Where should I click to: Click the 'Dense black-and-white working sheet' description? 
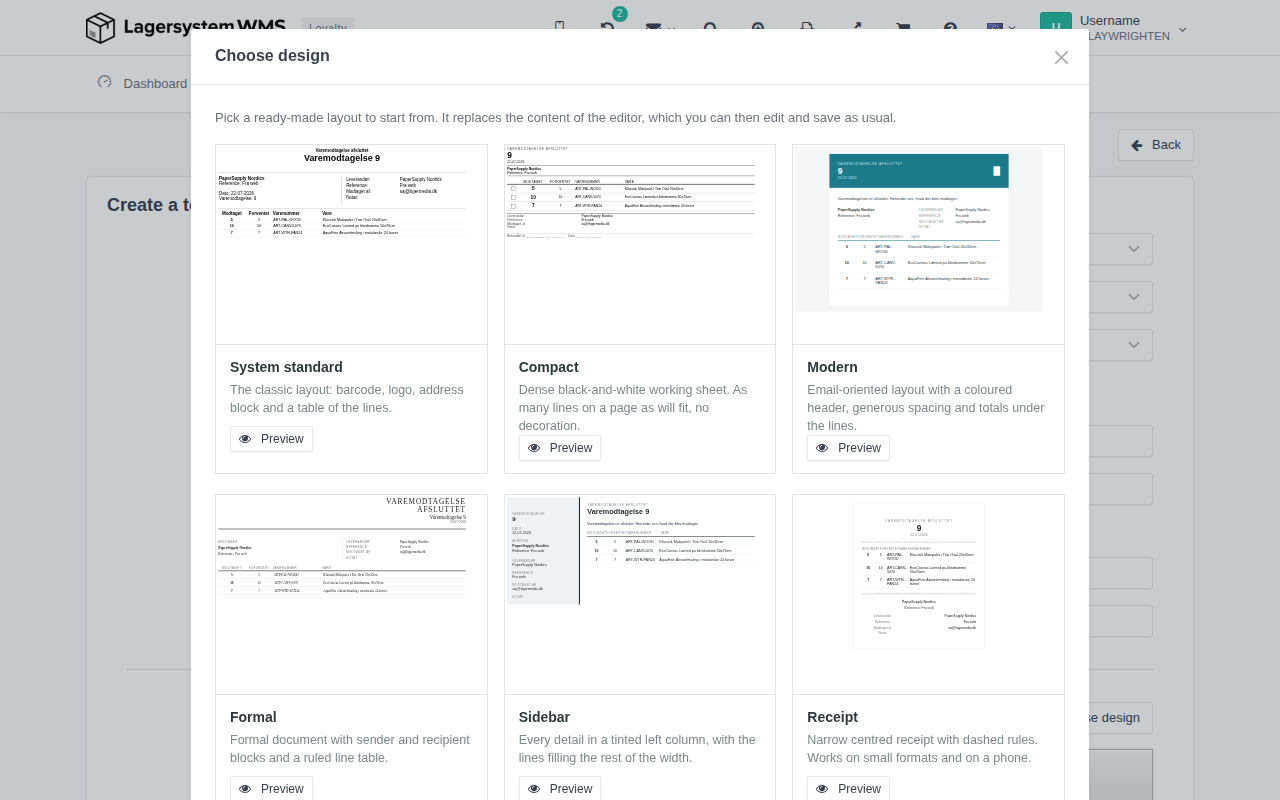[636, 408]
